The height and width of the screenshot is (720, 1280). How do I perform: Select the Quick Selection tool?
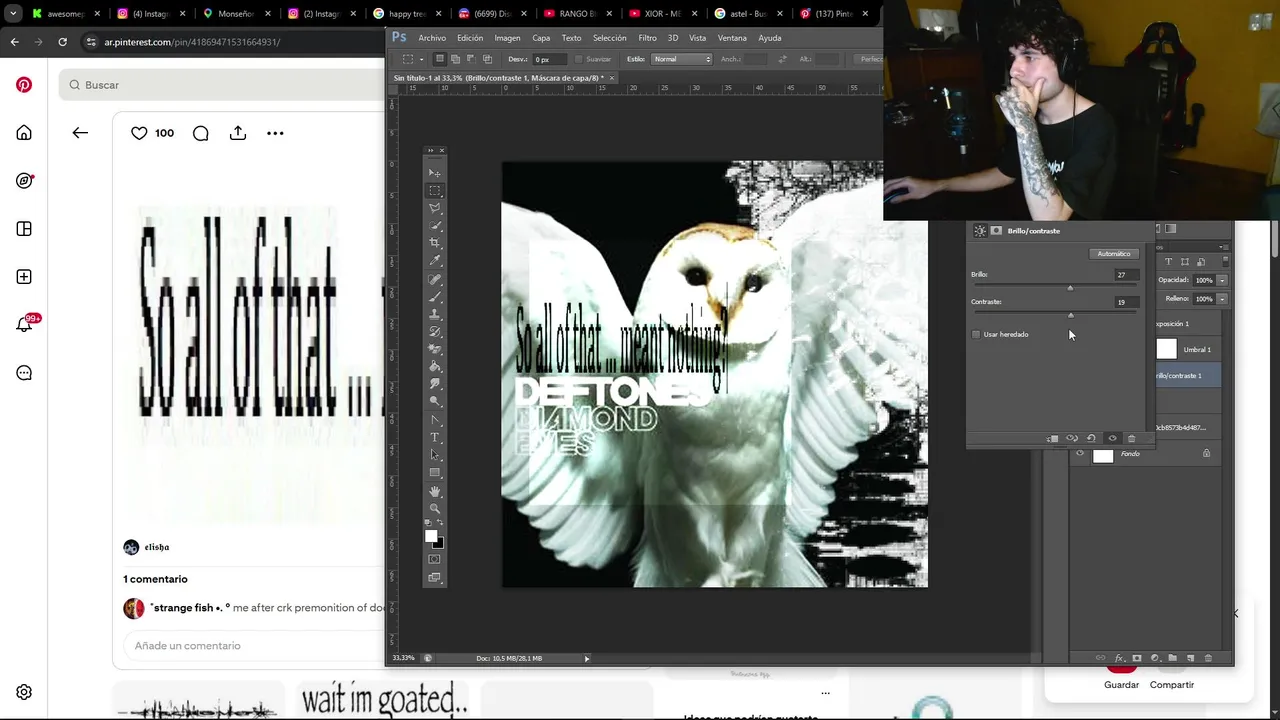click(434, 226)
